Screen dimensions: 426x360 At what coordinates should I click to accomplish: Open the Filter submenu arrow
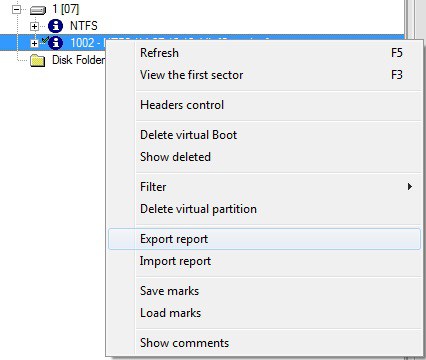point(410,187)
